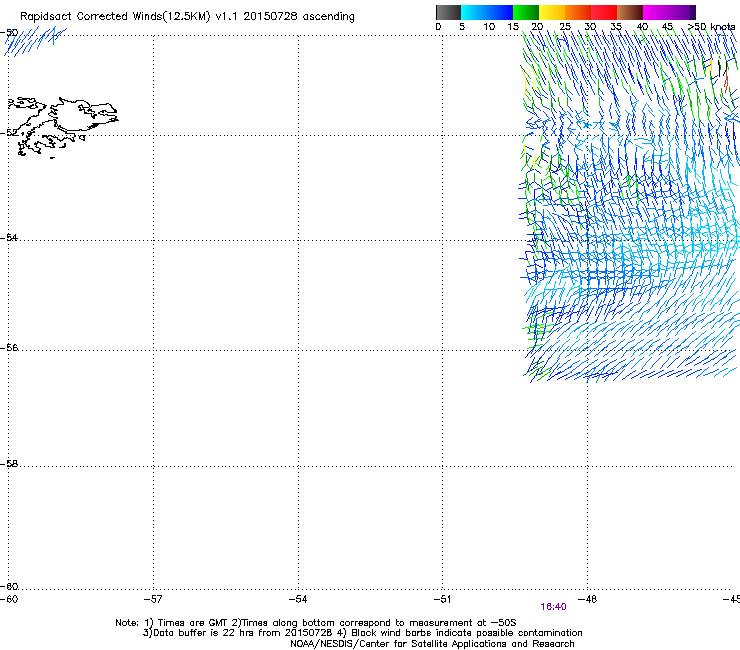Image resolution: width=740 pixels, height=650 pixels.
Task: Click the cyan-blue 5-15 knots legend segment
Action: (x=487, y=12)
